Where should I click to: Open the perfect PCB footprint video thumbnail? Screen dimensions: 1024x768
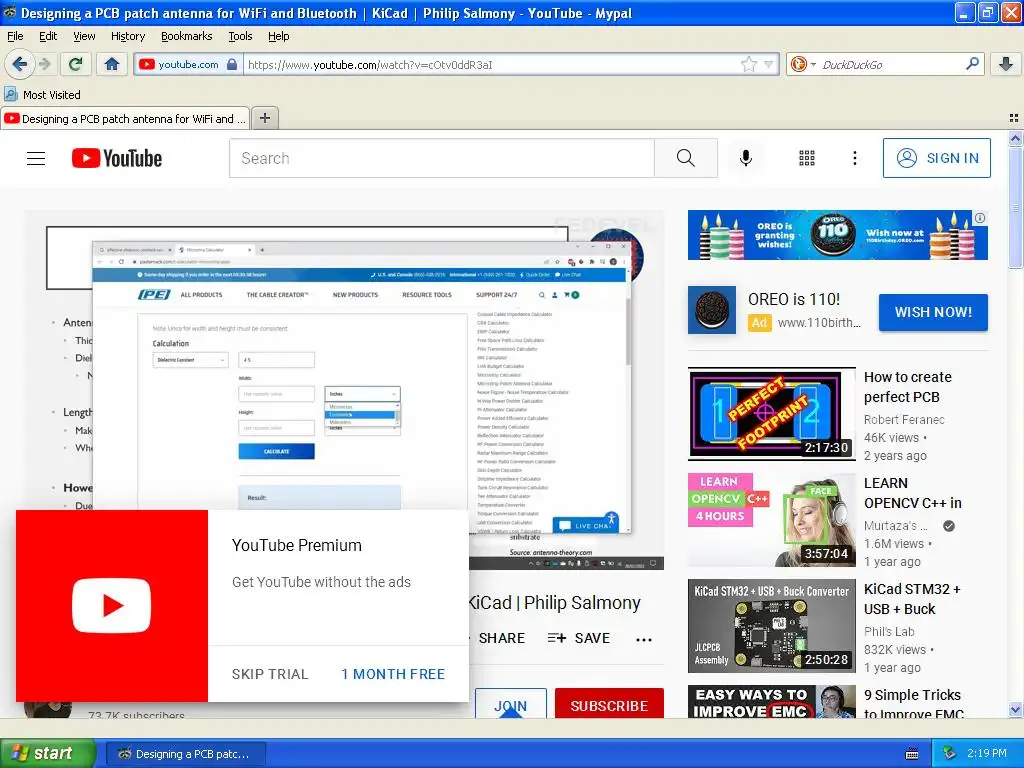pyautogui.click(x=771, y=413)
